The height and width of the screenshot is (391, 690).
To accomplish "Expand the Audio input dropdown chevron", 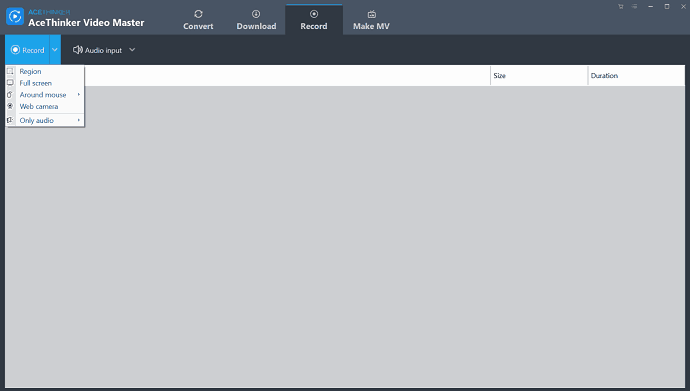I will point(132,50).
